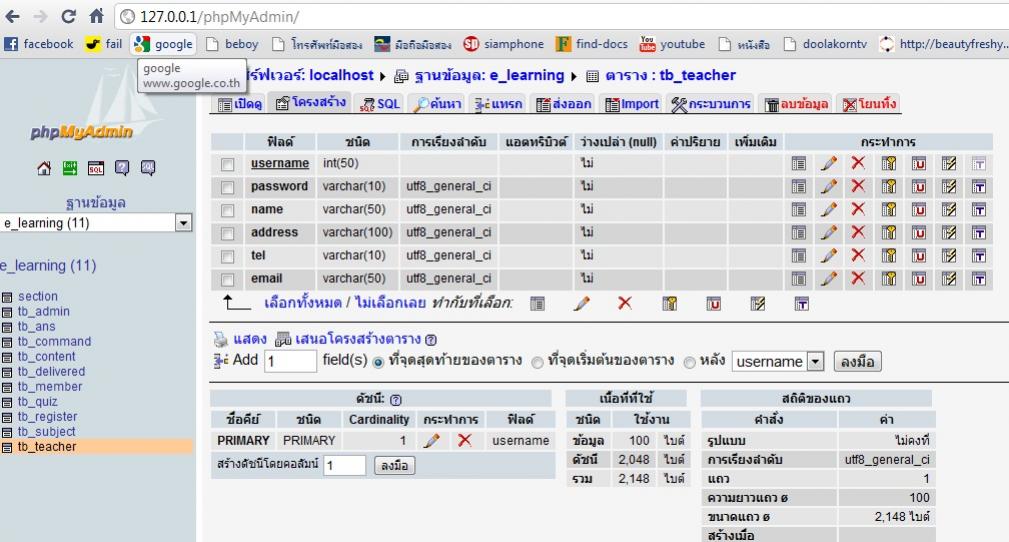The height and width of the screenshot is (542, 1009).
Task: Open tb_teacher table in sidebar
Action: (46, 447)
